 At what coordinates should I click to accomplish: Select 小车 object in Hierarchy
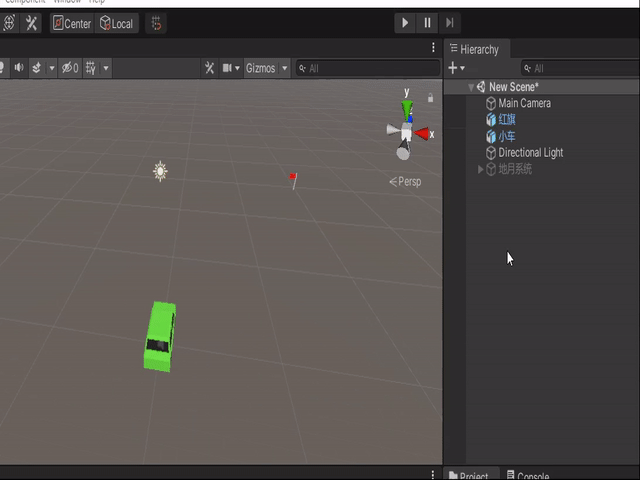[507, 136]
